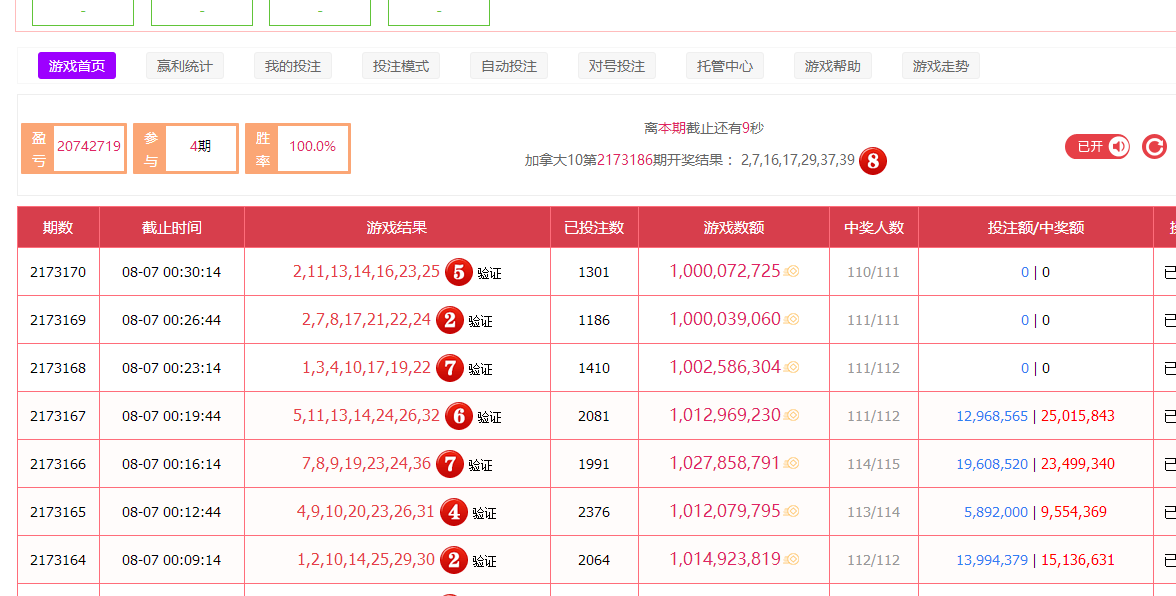Click result ball 4 for period 2173165
This screenshot has width=1176, height=596.
pyautogui.click(x=454, y=512)
